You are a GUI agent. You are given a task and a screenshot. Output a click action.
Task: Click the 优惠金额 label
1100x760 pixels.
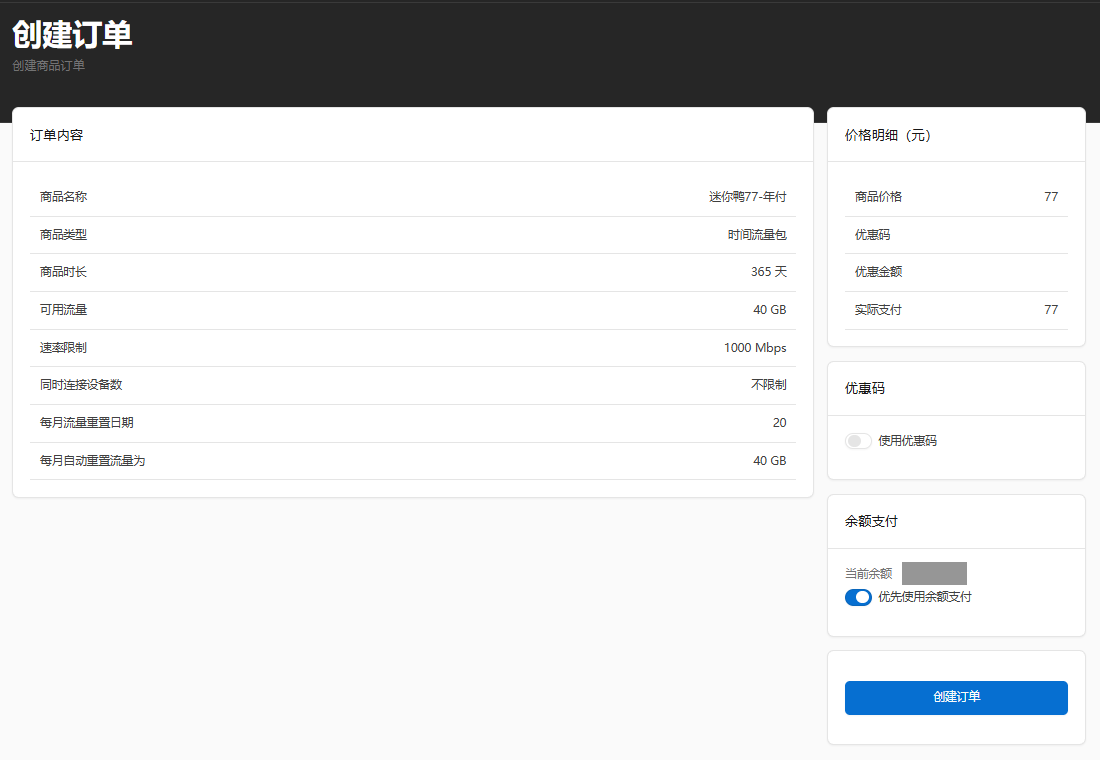[x=878, y=272]
